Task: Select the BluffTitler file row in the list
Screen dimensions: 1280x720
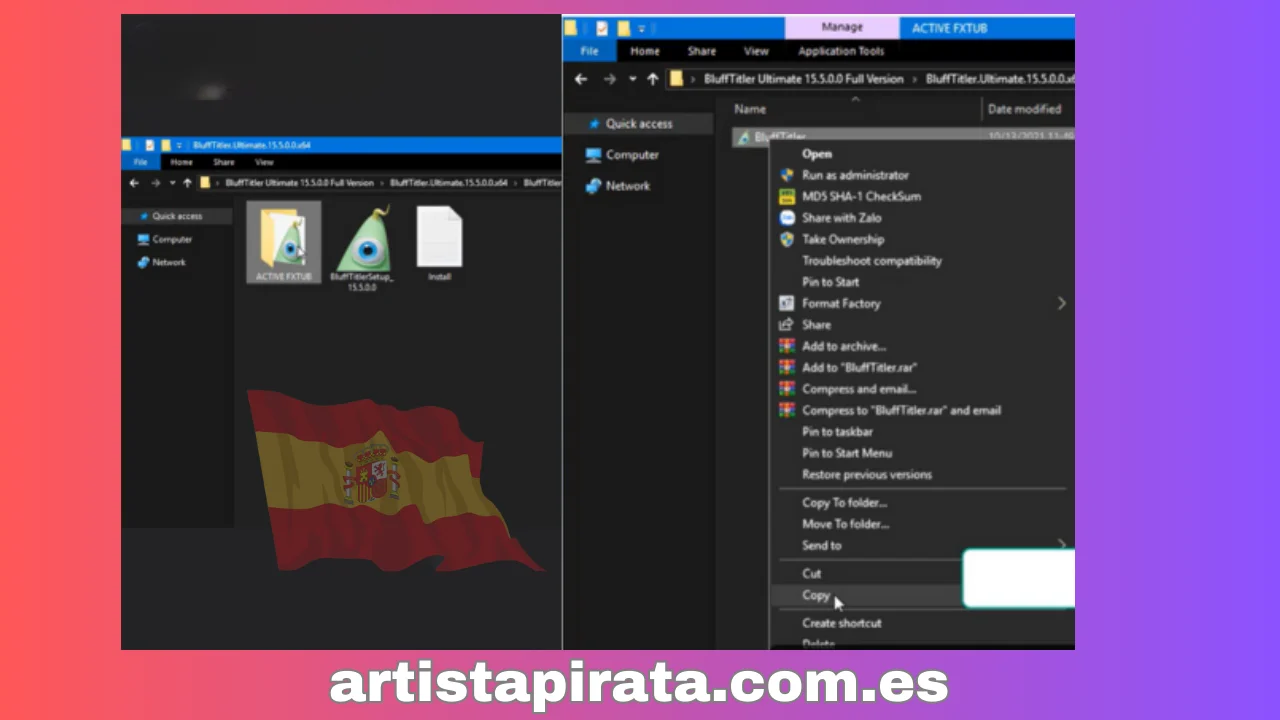Action: (x=904, y=137)
